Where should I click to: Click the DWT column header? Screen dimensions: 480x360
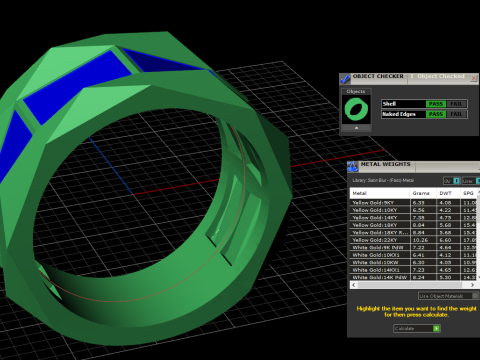click(448, 193)
